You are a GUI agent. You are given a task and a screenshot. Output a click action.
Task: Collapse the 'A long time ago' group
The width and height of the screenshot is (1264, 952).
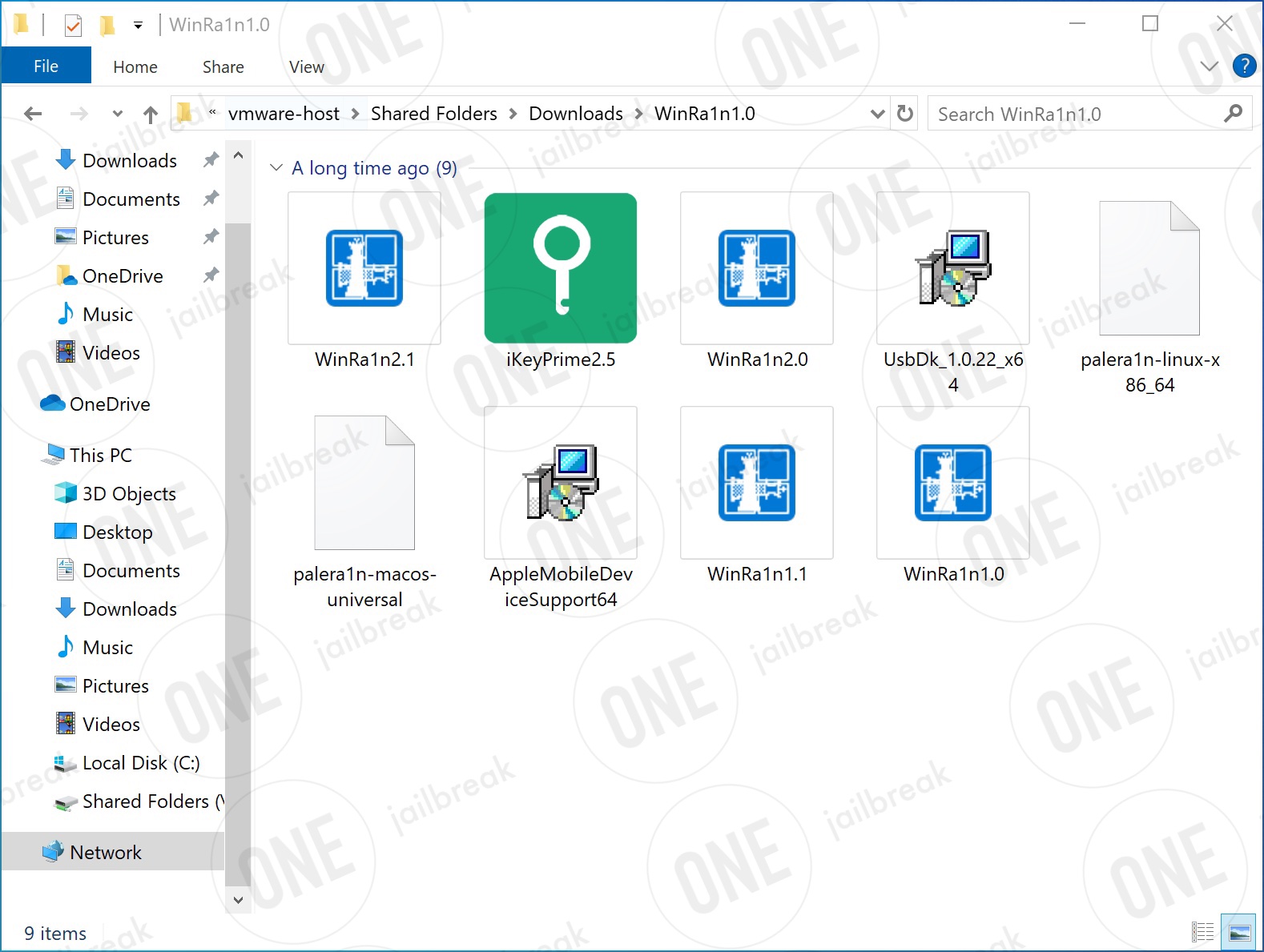276,167
